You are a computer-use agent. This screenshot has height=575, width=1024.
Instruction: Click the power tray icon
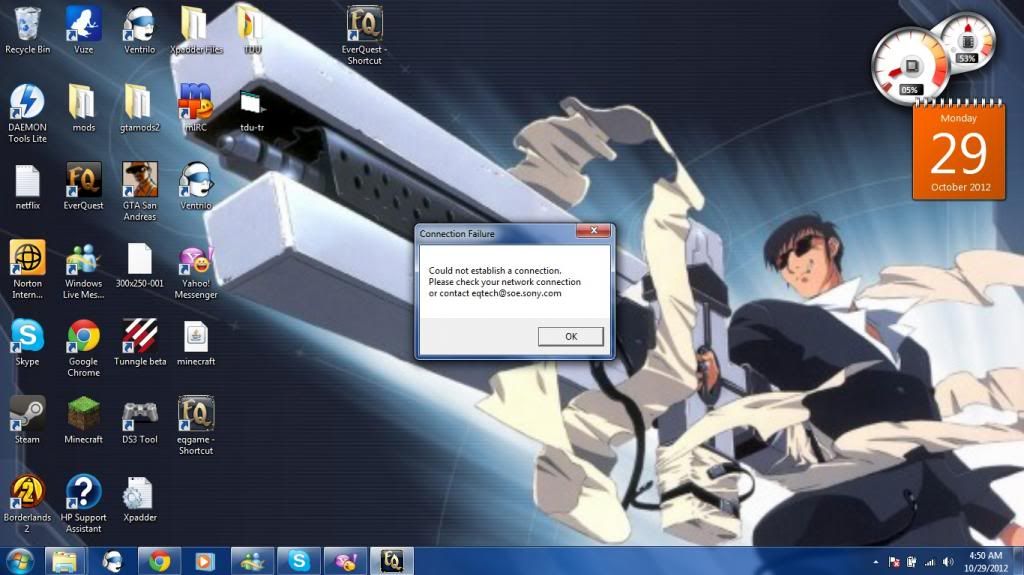[x=911, y=562]
